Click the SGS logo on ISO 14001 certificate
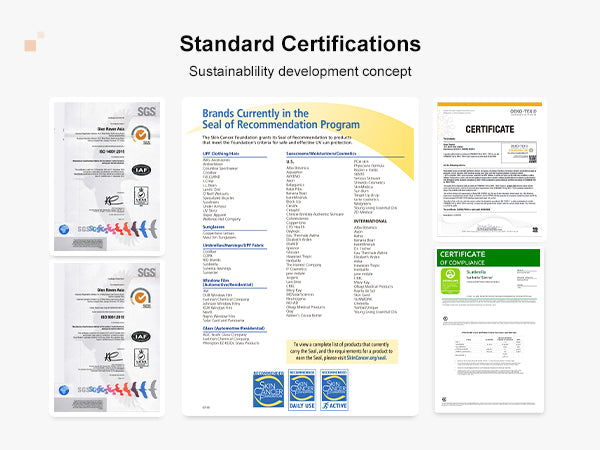Image resolution: width=600 pixels, height=450 pixels. pos(144,108)
